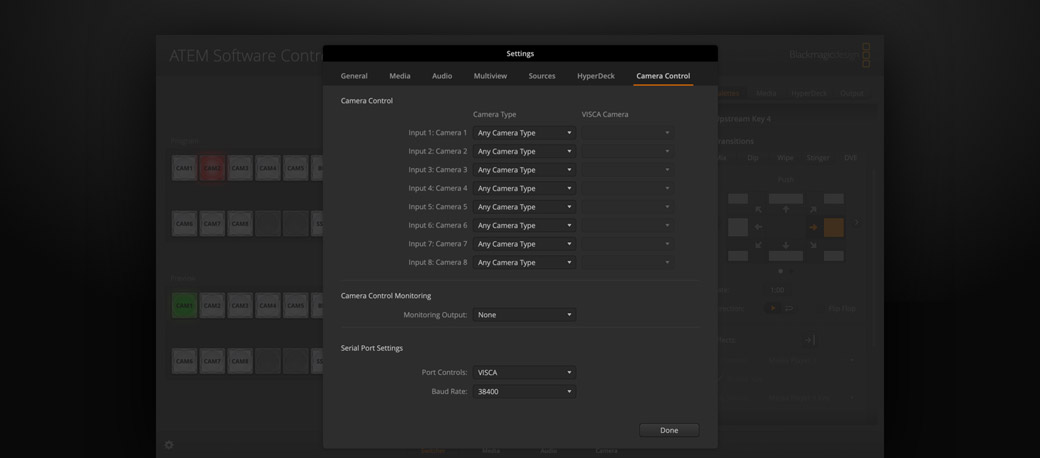Toggle the Flip Flop button
This screenshot has width=1040, height=458.
click(841, 308)
